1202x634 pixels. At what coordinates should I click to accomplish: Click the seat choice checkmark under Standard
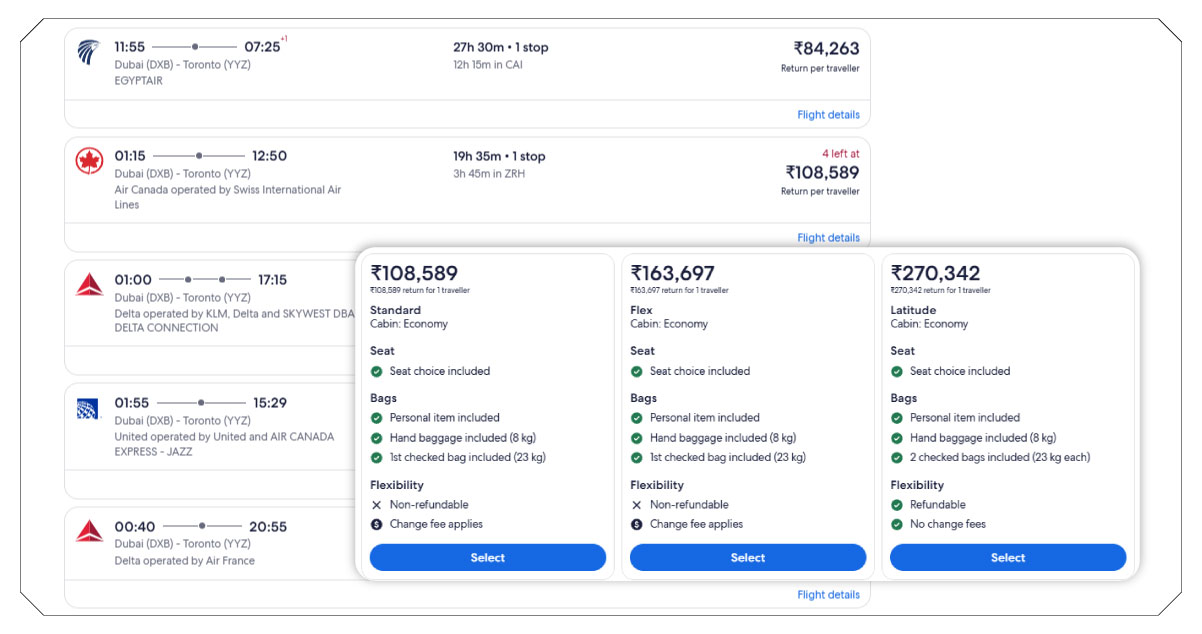click(377, 371)
